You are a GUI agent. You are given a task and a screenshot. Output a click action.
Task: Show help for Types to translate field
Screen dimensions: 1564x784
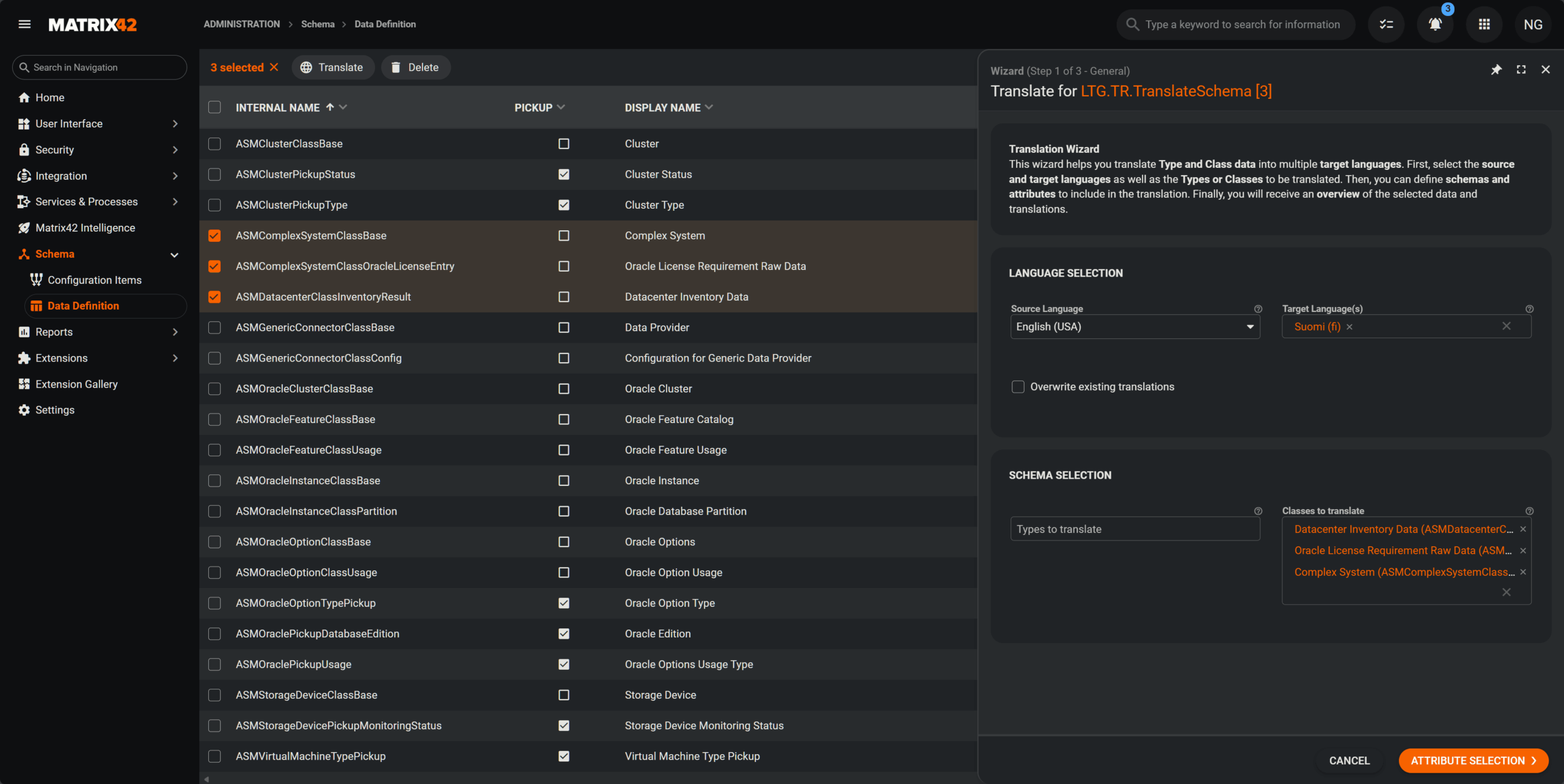click(x=1258, y=511)
